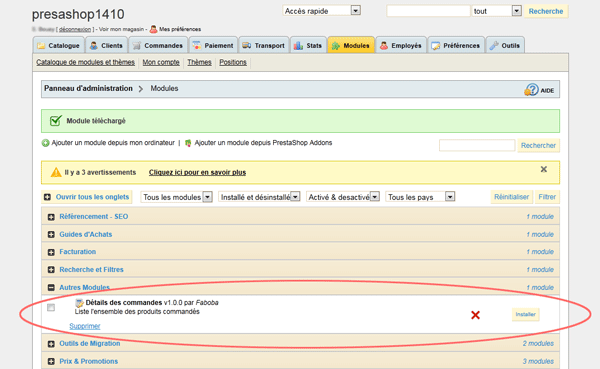The height and width of the screenshot is (369, 600).
Task: Click the Installer button
Action: pyautogui.click(x=525, y=314)
